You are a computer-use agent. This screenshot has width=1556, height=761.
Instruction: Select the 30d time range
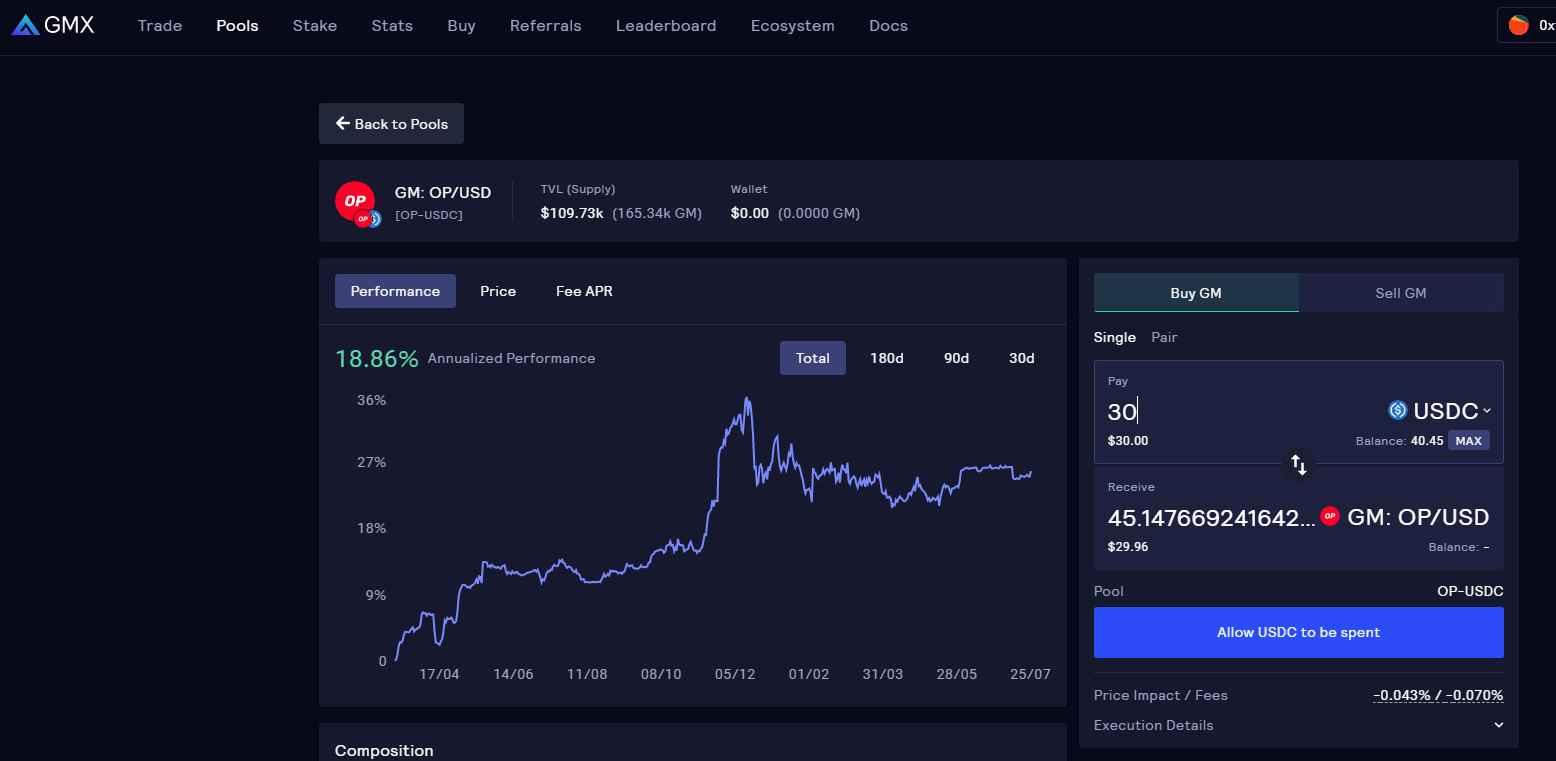(1022, 358)
